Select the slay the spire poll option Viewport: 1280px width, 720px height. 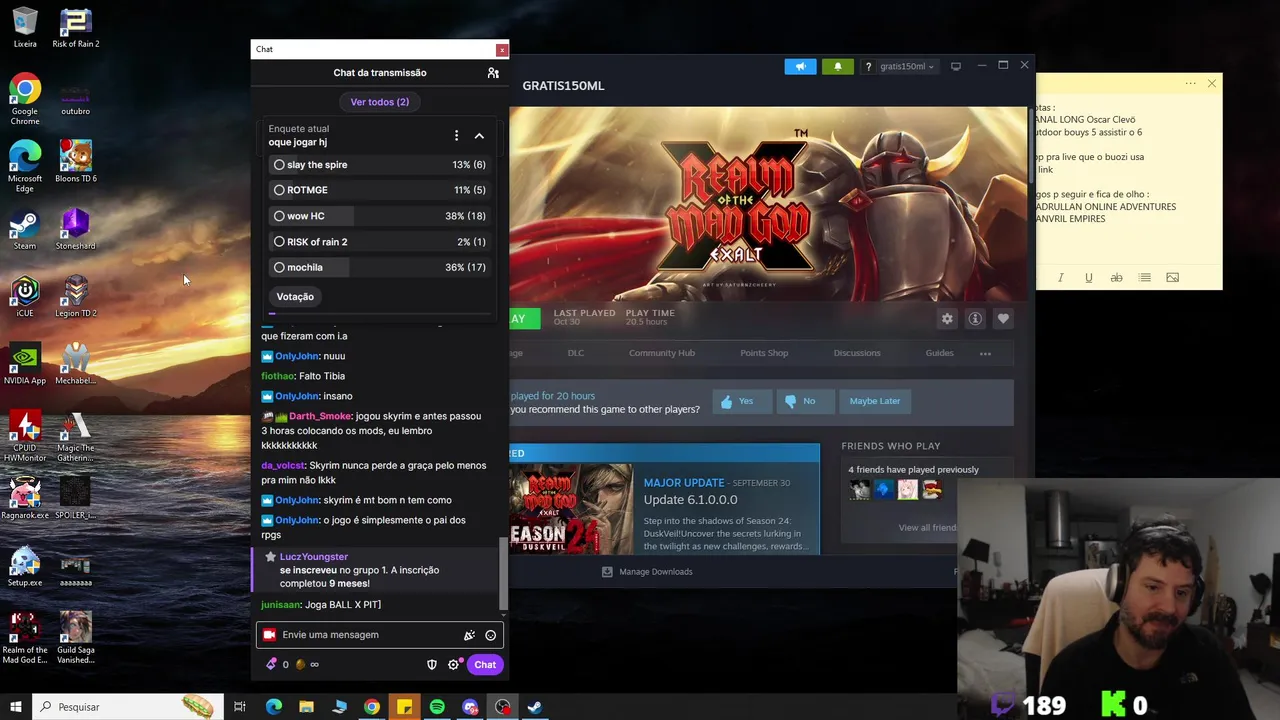click(x=380, y=165)
